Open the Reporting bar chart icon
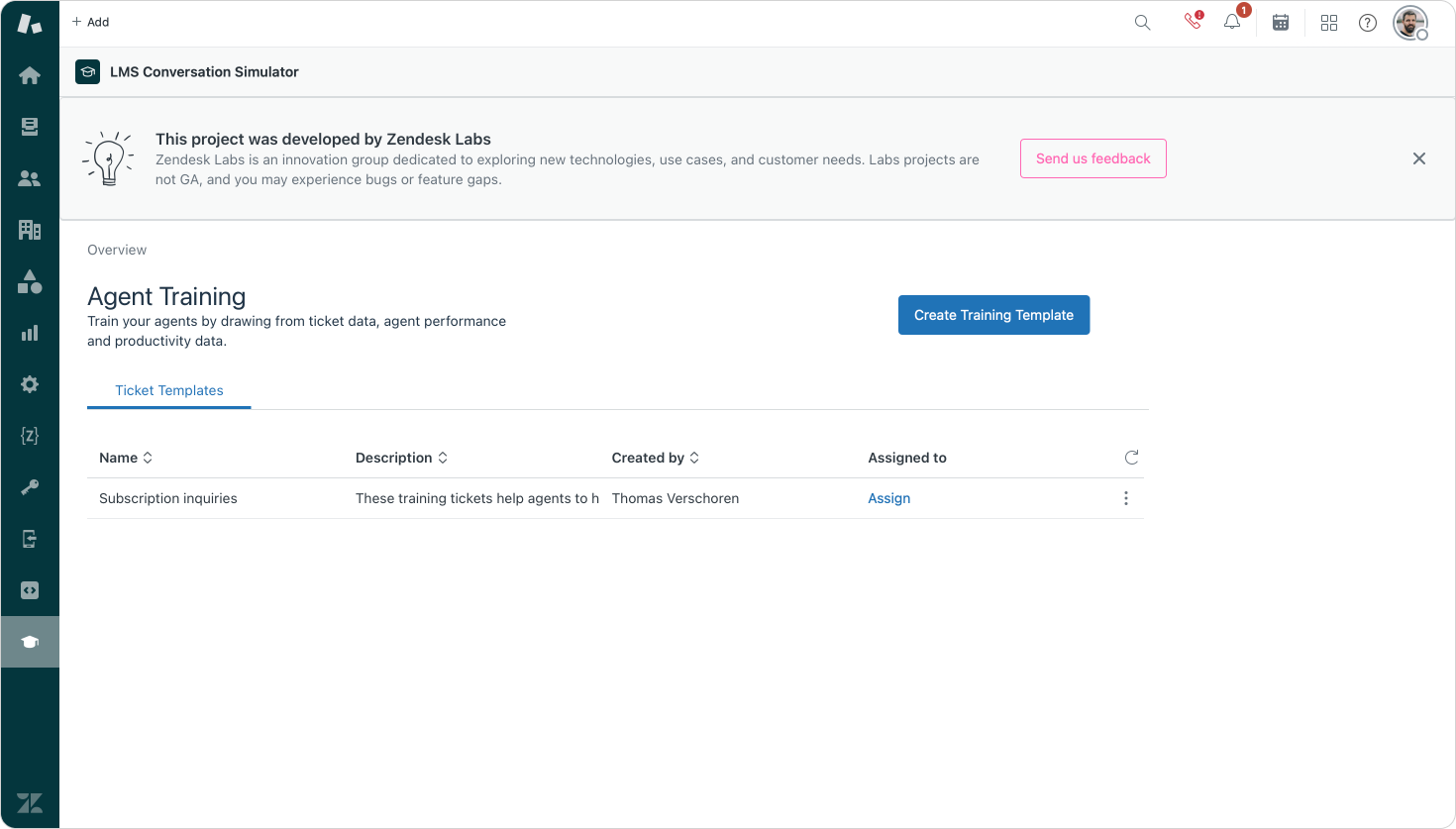Viewport: 1456px width, 829px height. (x=30, y=333)
